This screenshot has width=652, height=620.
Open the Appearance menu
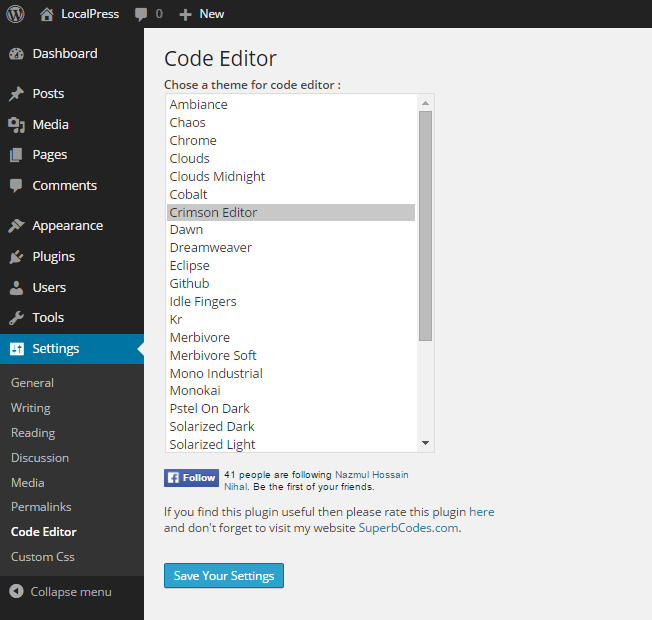coord(68,225)
